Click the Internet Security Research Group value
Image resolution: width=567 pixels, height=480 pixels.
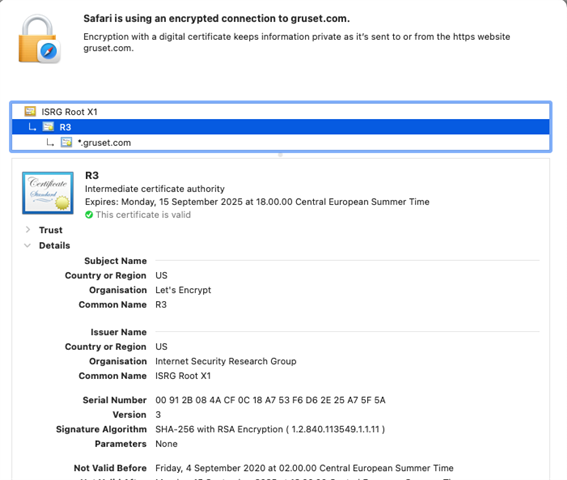[226, 361]
